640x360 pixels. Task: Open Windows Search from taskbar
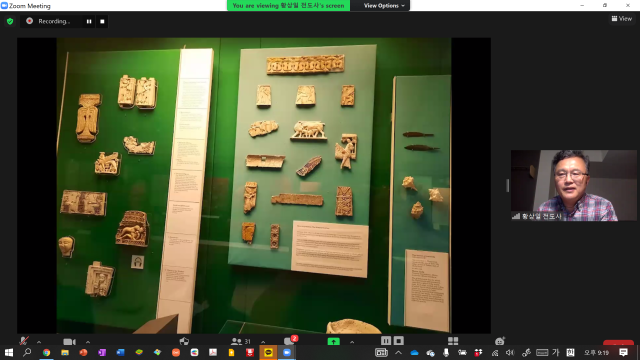[27, 352]
